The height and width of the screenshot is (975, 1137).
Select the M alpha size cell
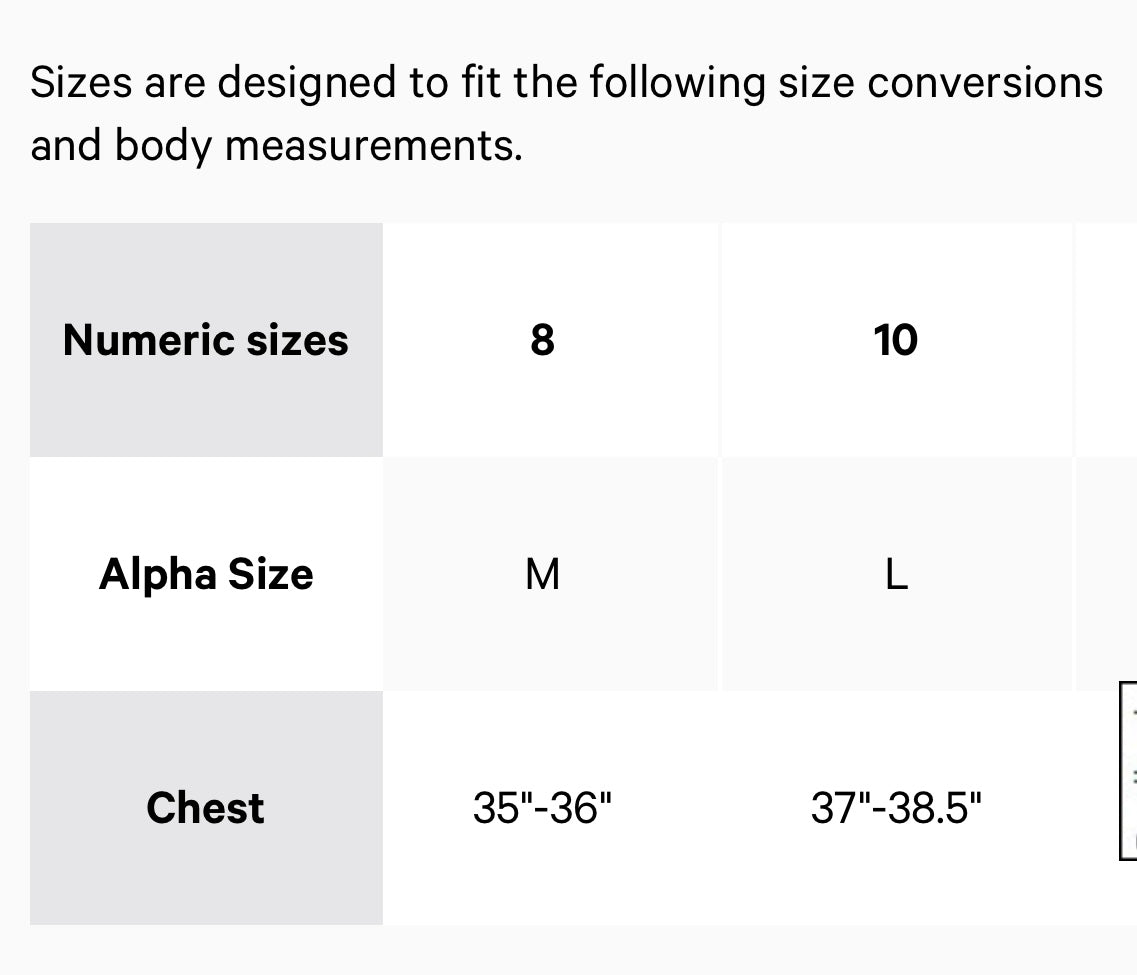(542, 574)
